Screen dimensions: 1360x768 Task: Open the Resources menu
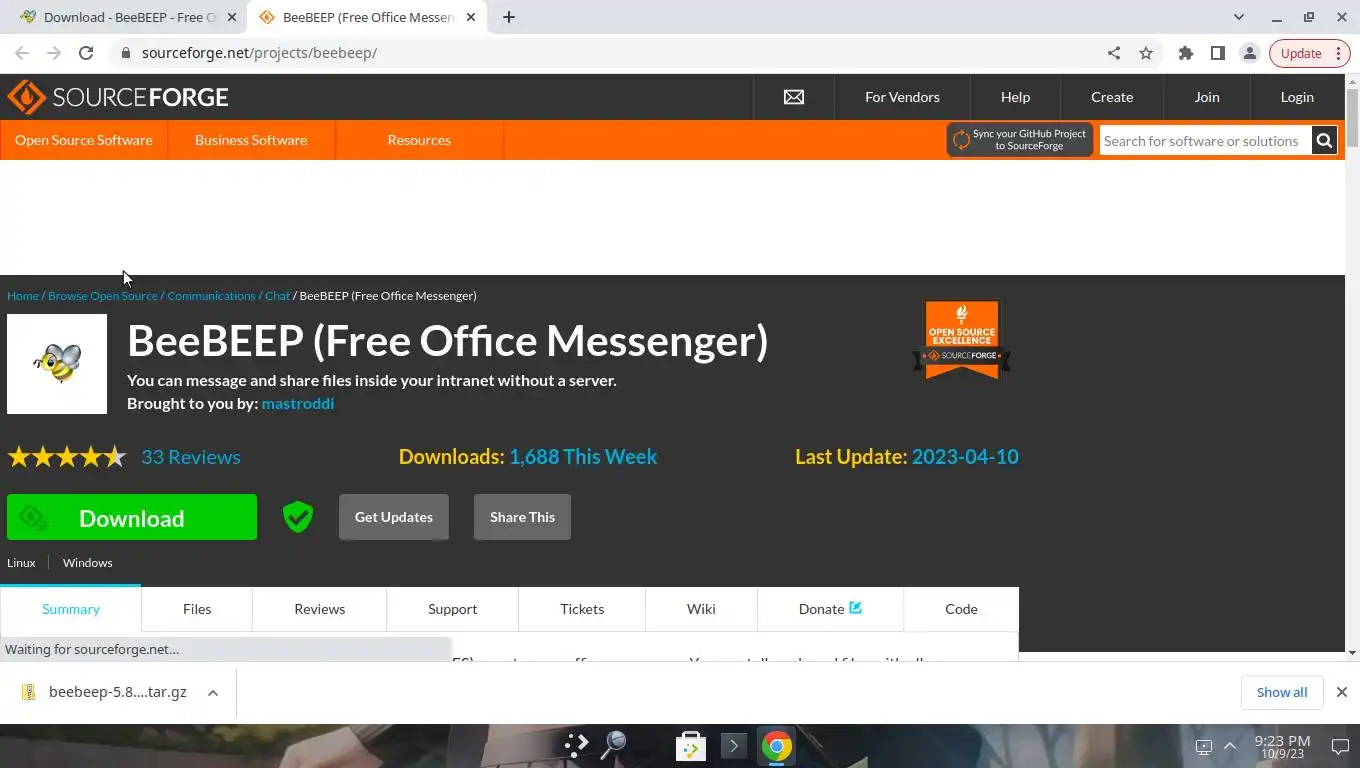point(419,140)
